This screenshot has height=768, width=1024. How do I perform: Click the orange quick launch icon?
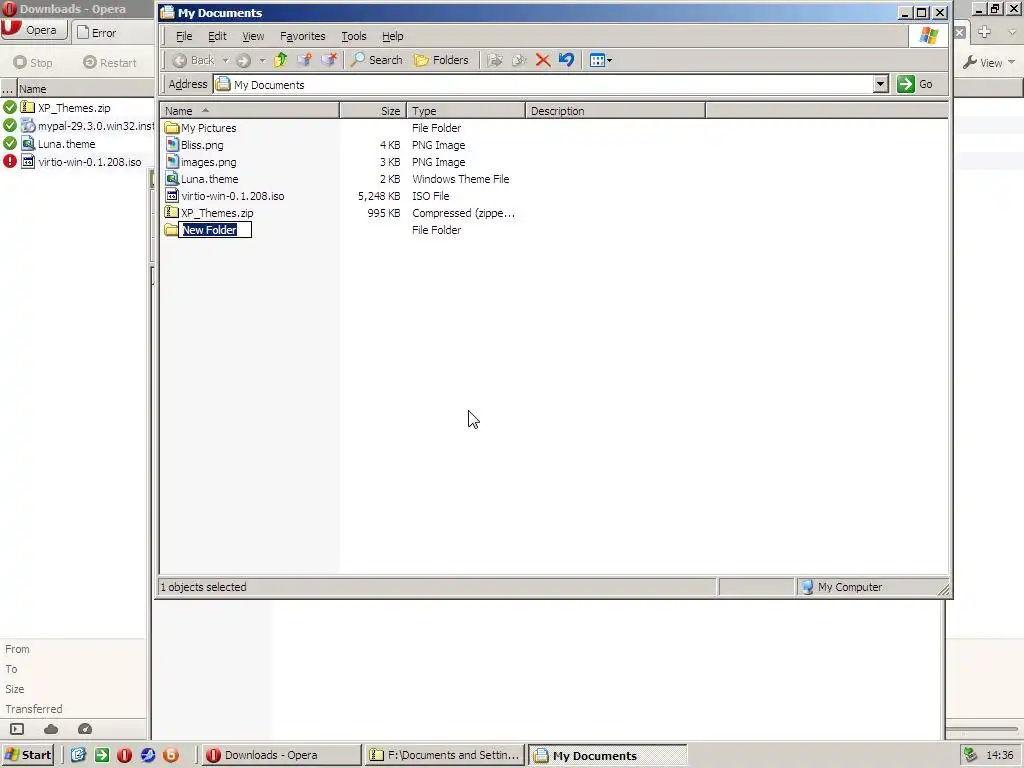click(x=171, y=755)
